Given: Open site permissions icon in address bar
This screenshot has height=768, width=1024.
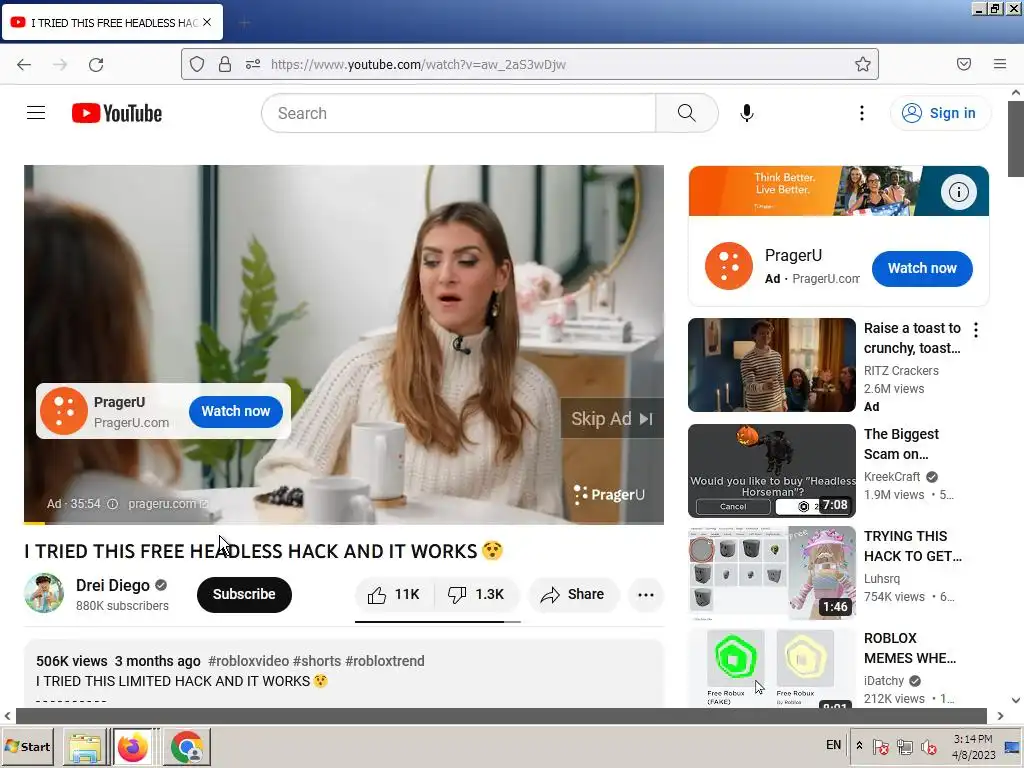Looking at the screenshot, I should coord(253,64).
